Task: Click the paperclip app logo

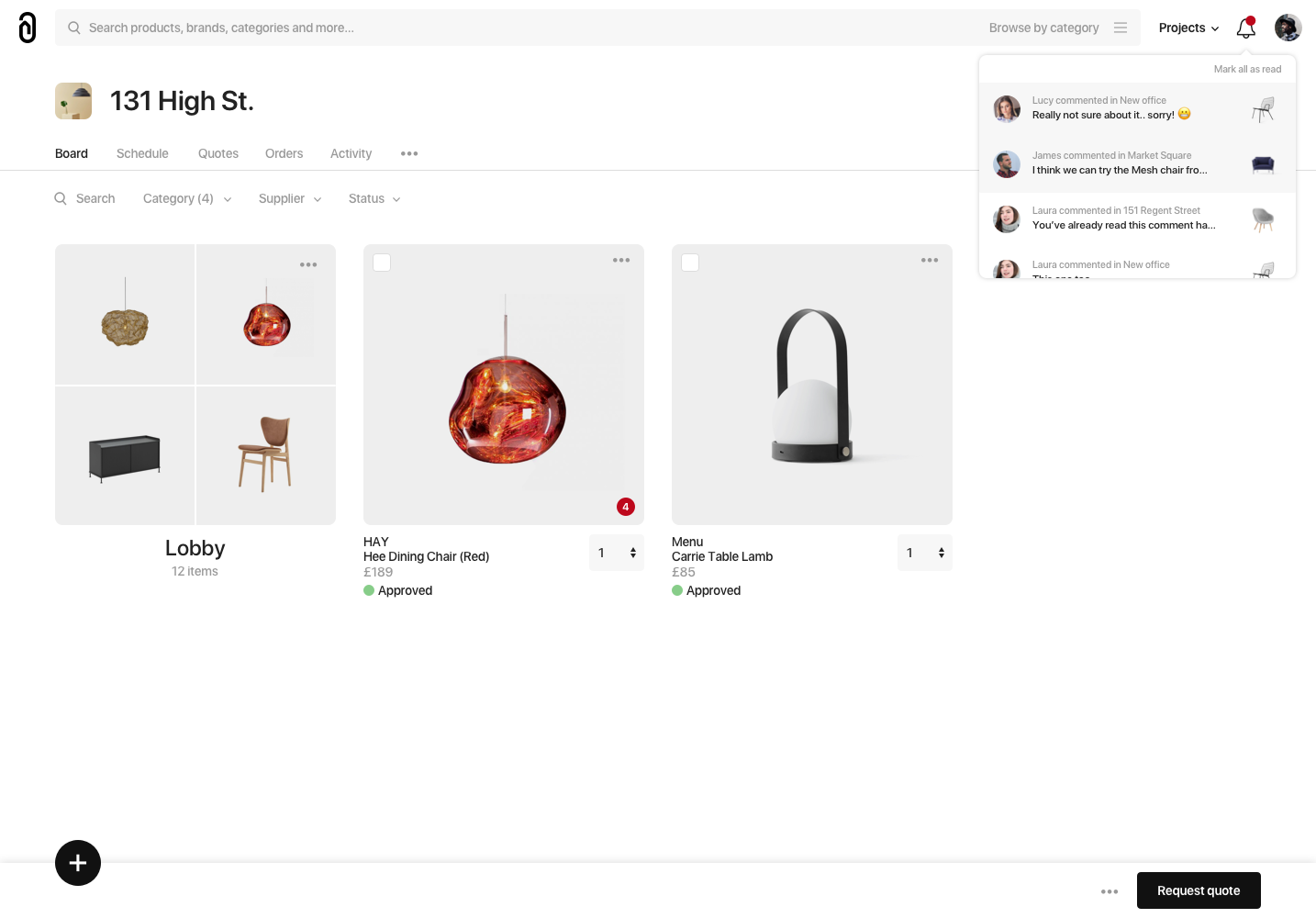Action: click(x=28, y=28)
